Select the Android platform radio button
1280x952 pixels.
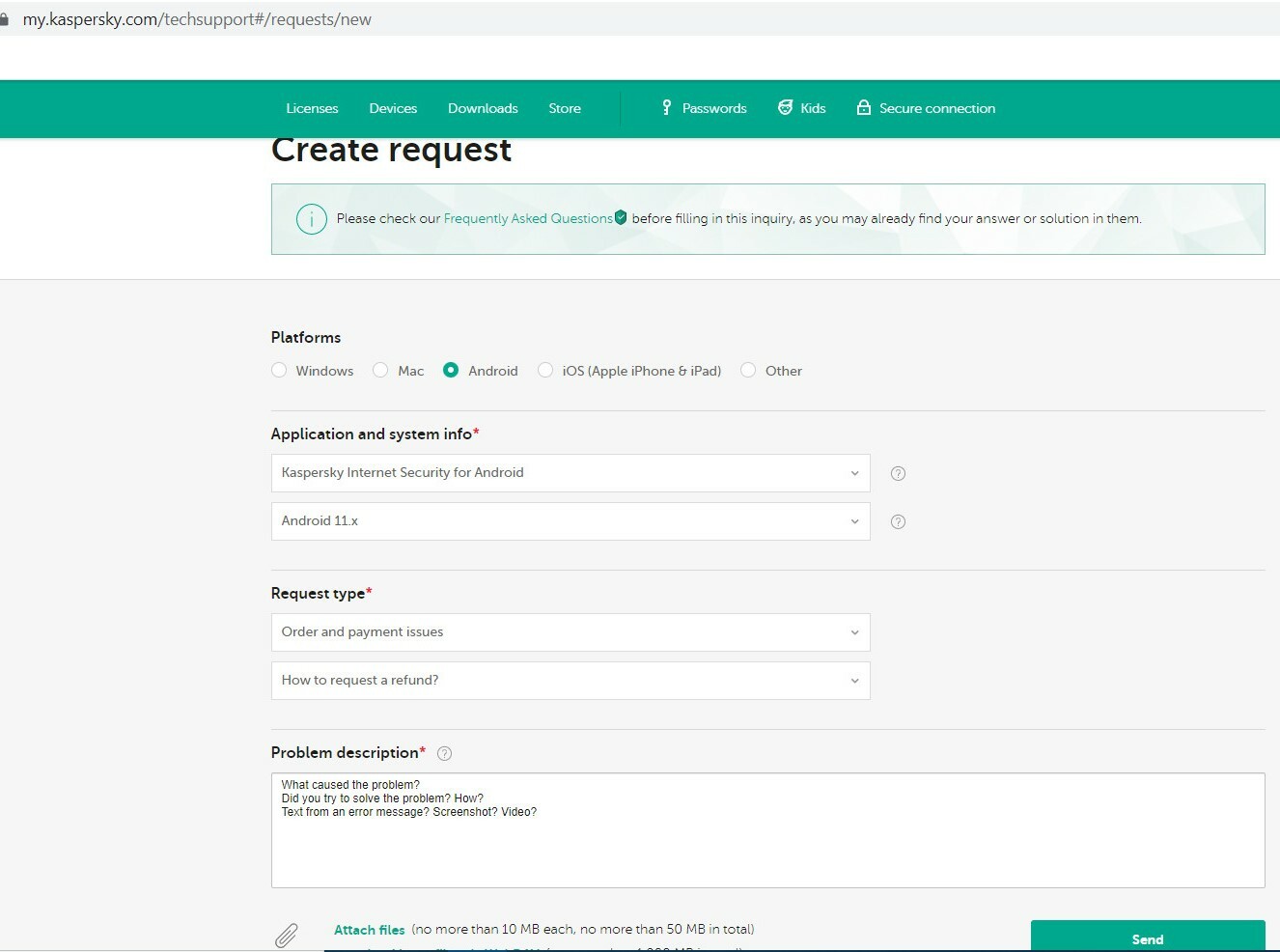point(451,370)
